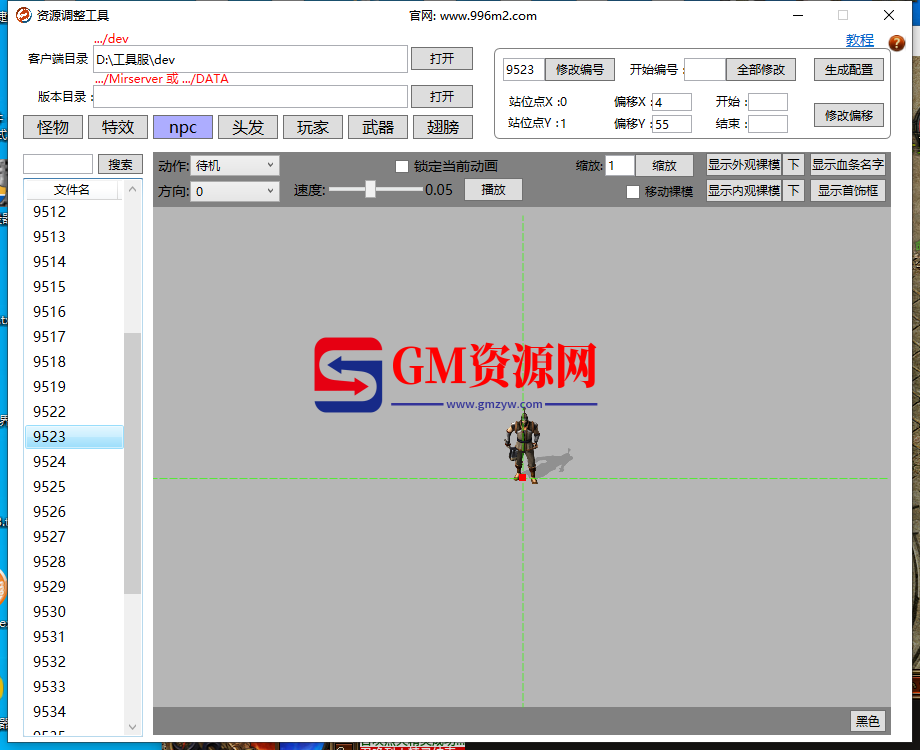Click the file list scroll-up arrow
Image resolution: width=920 pixels, height=750 pixels.
(x=133, y=190)
